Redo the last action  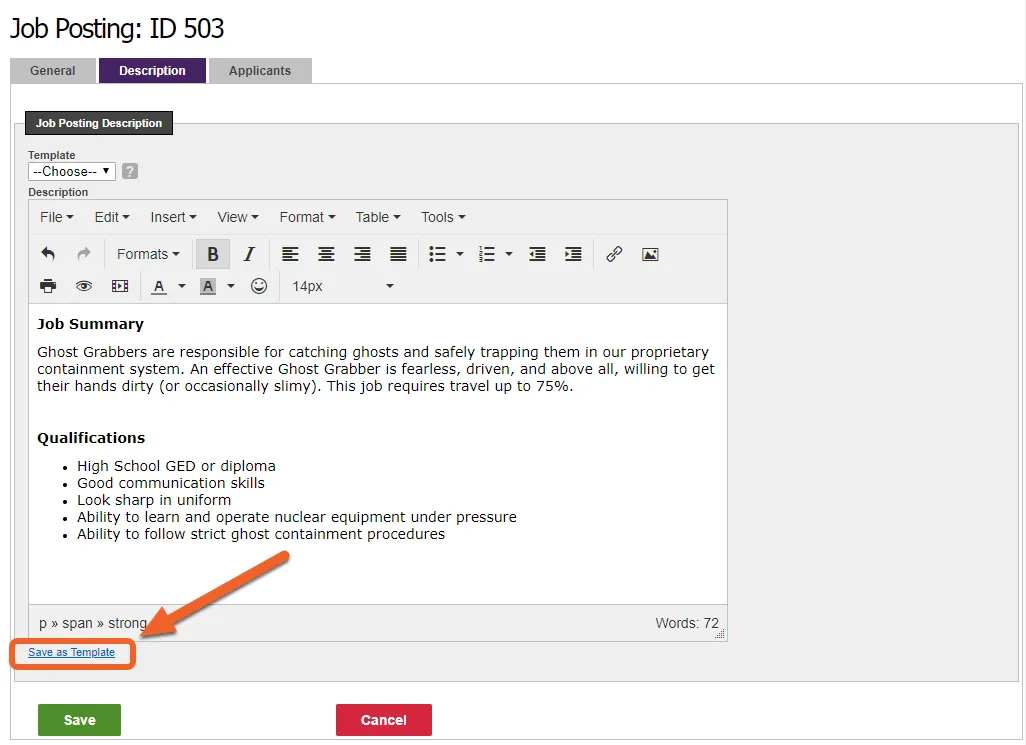click(x=84, y=254)
